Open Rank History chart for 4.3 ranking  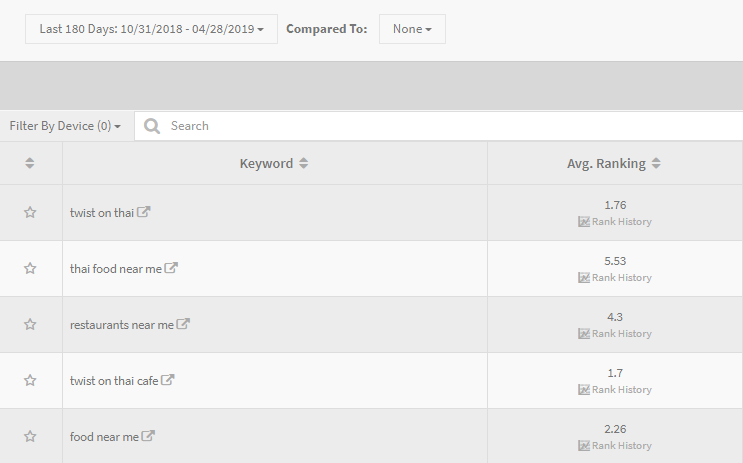coord(615,333)
